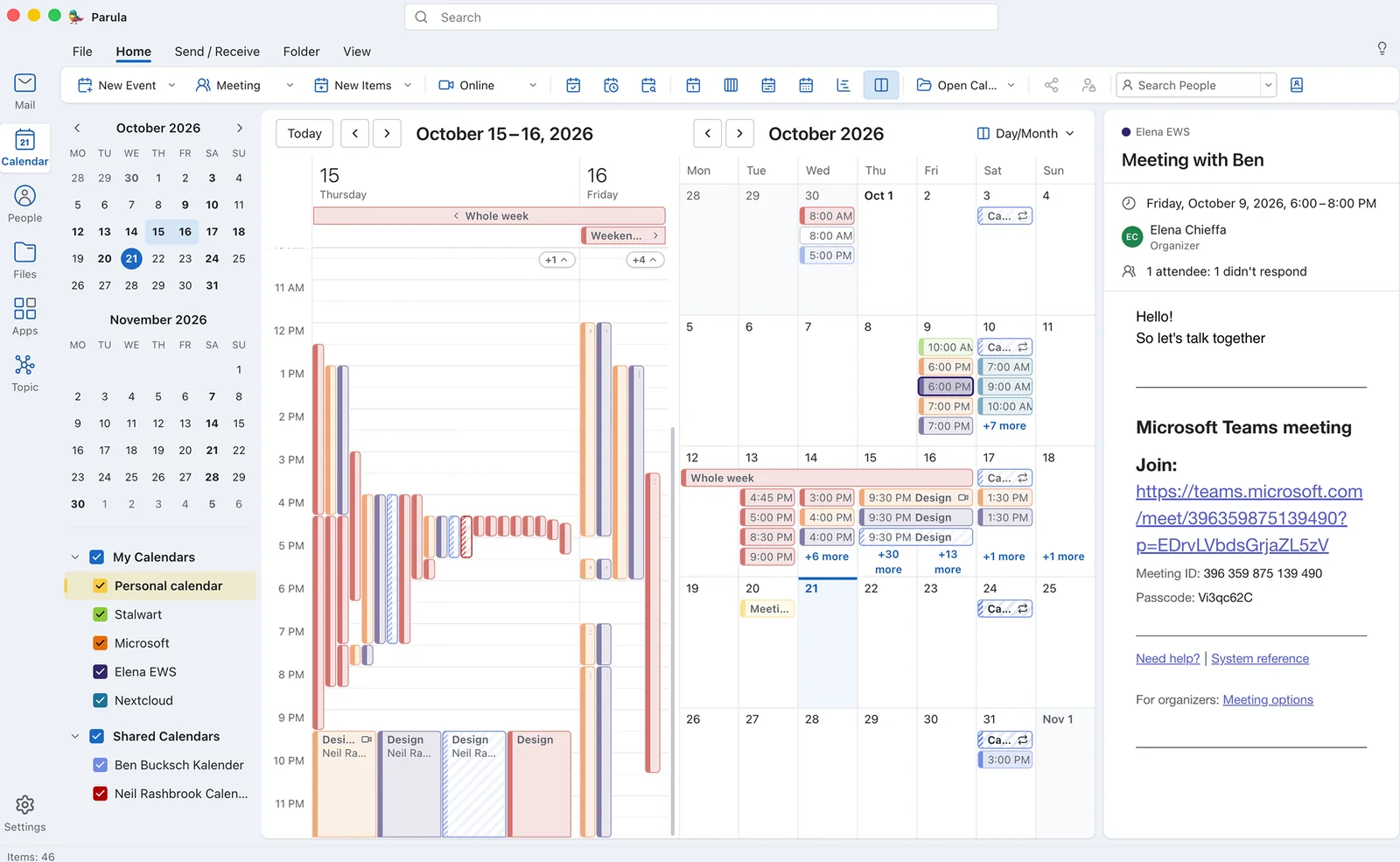Open the Topic section
This screenshot has height=862, width=1400.
click(24, 374)
